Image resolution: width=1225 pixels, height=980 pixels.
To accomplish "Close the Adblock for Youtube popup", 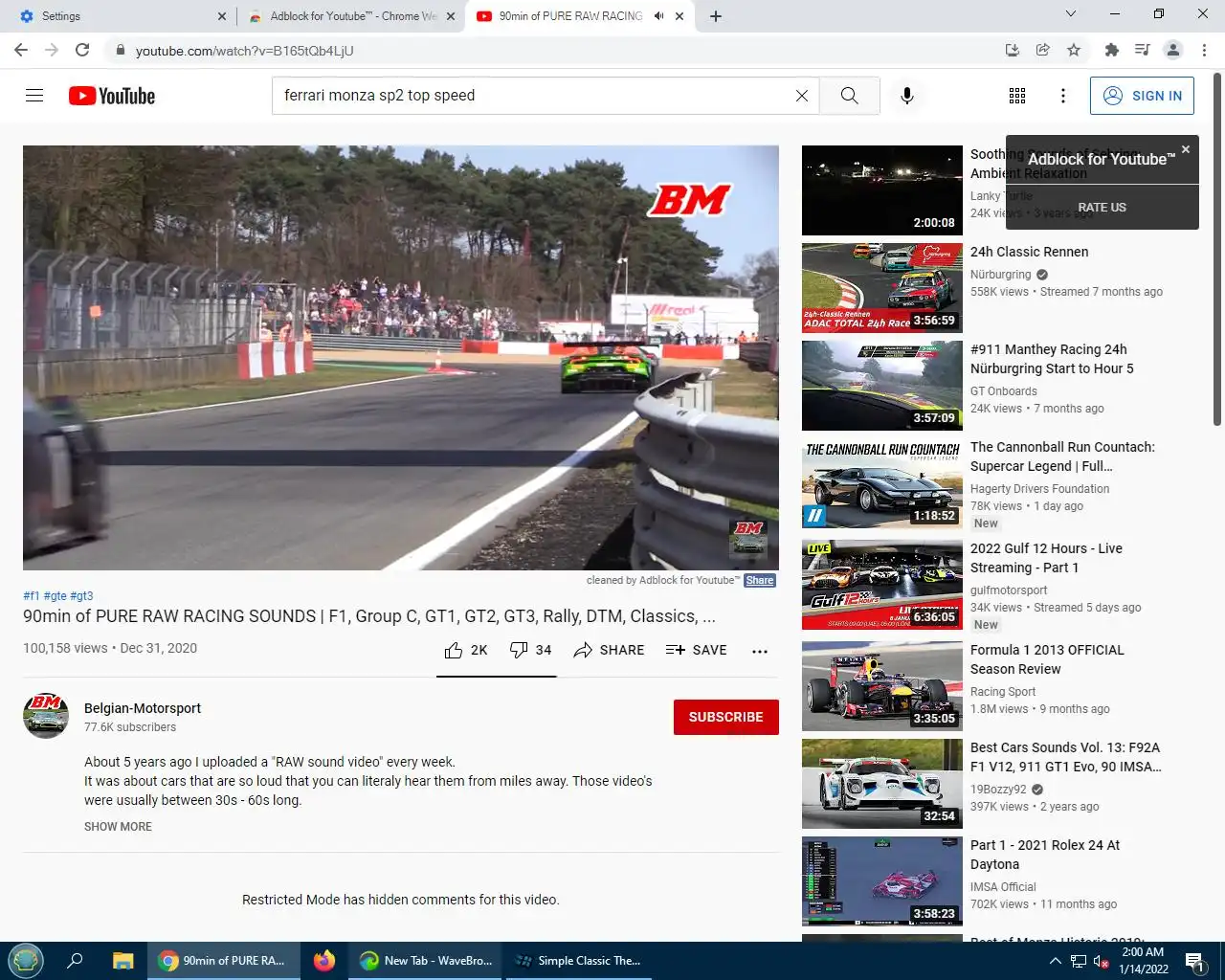I will (1186, 149).
